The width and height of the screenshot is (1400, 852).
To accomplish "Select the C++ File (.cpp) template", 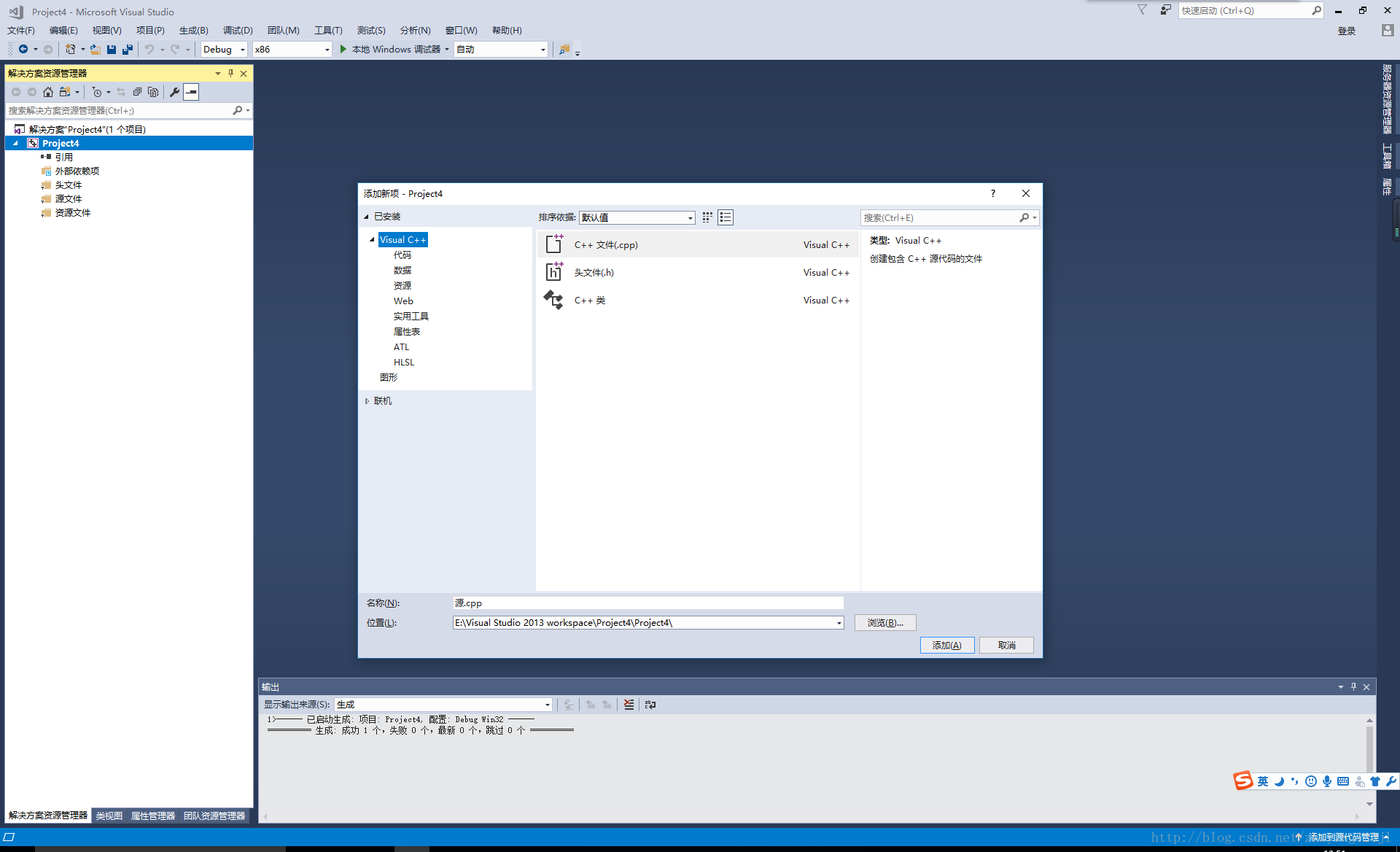I will 697,245.
